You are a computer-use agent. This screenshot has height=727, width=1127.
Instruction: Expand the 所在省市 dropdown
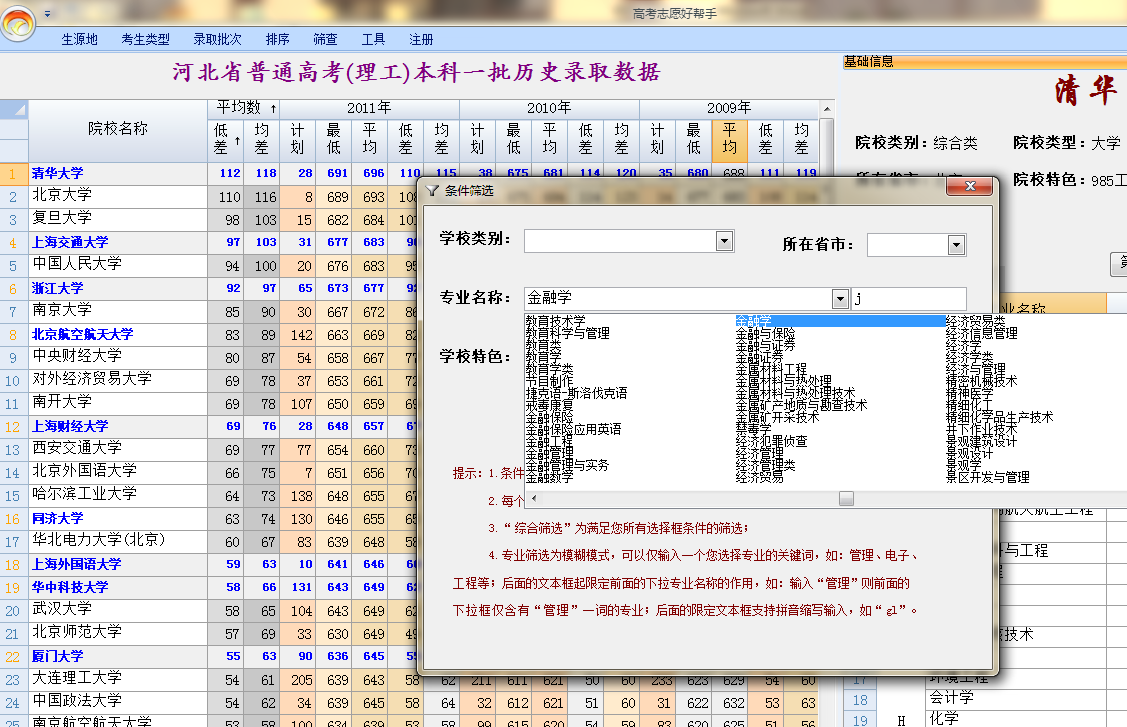click(956, 245)
